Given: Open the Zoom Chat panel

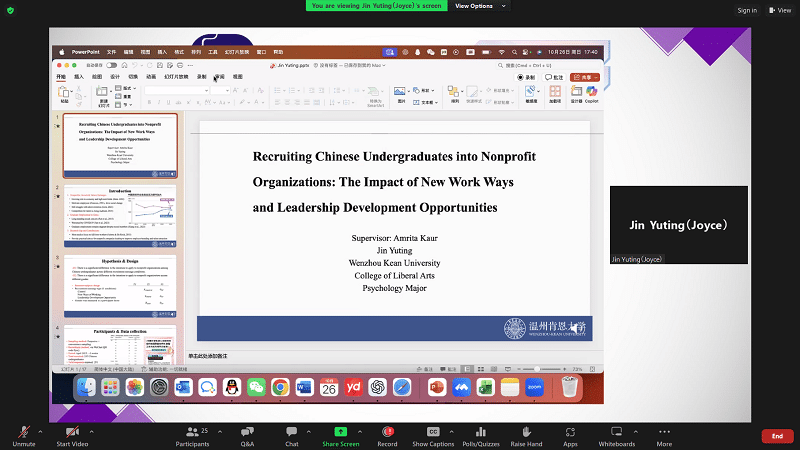Looking at the screenshot, I should [x=292, y=431].
